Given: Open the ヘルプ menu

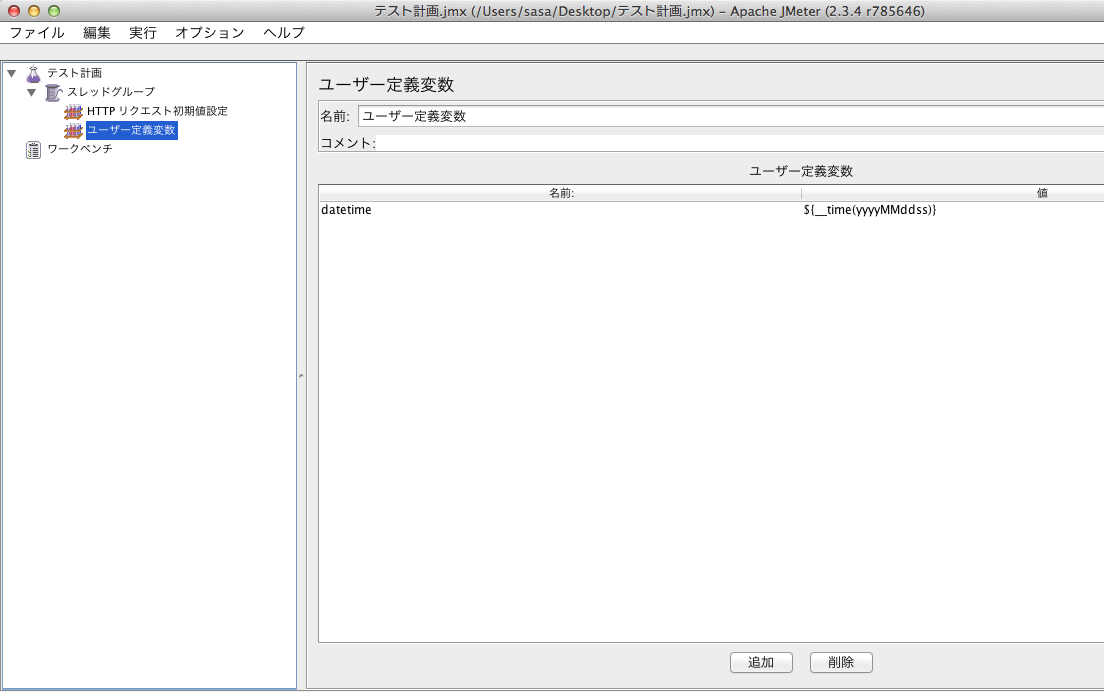Looking at the screenshot, I should tap(284, 32).
